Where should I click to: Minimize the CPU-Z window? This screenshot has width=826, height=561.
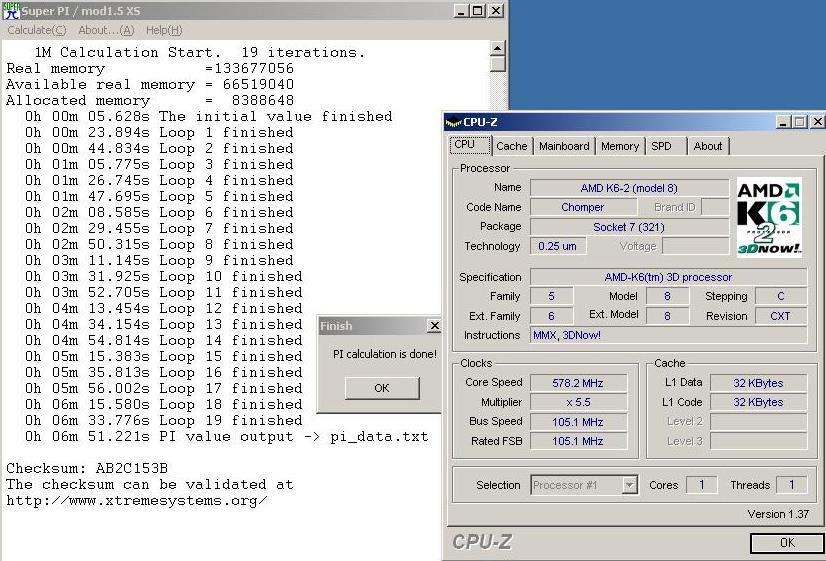coord(783,122)
